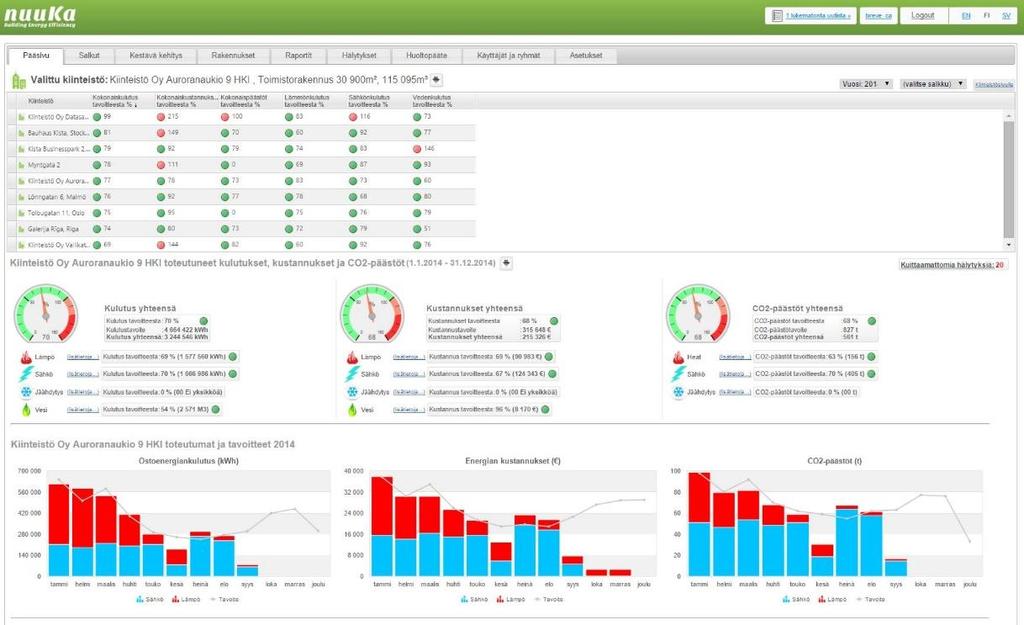Click the Jäähdytys snowflake icon under CO2-päästöt yhteensä
The width and height of the screenshot is (1024, 625).
pyautogui.click(x=679, y=393)
